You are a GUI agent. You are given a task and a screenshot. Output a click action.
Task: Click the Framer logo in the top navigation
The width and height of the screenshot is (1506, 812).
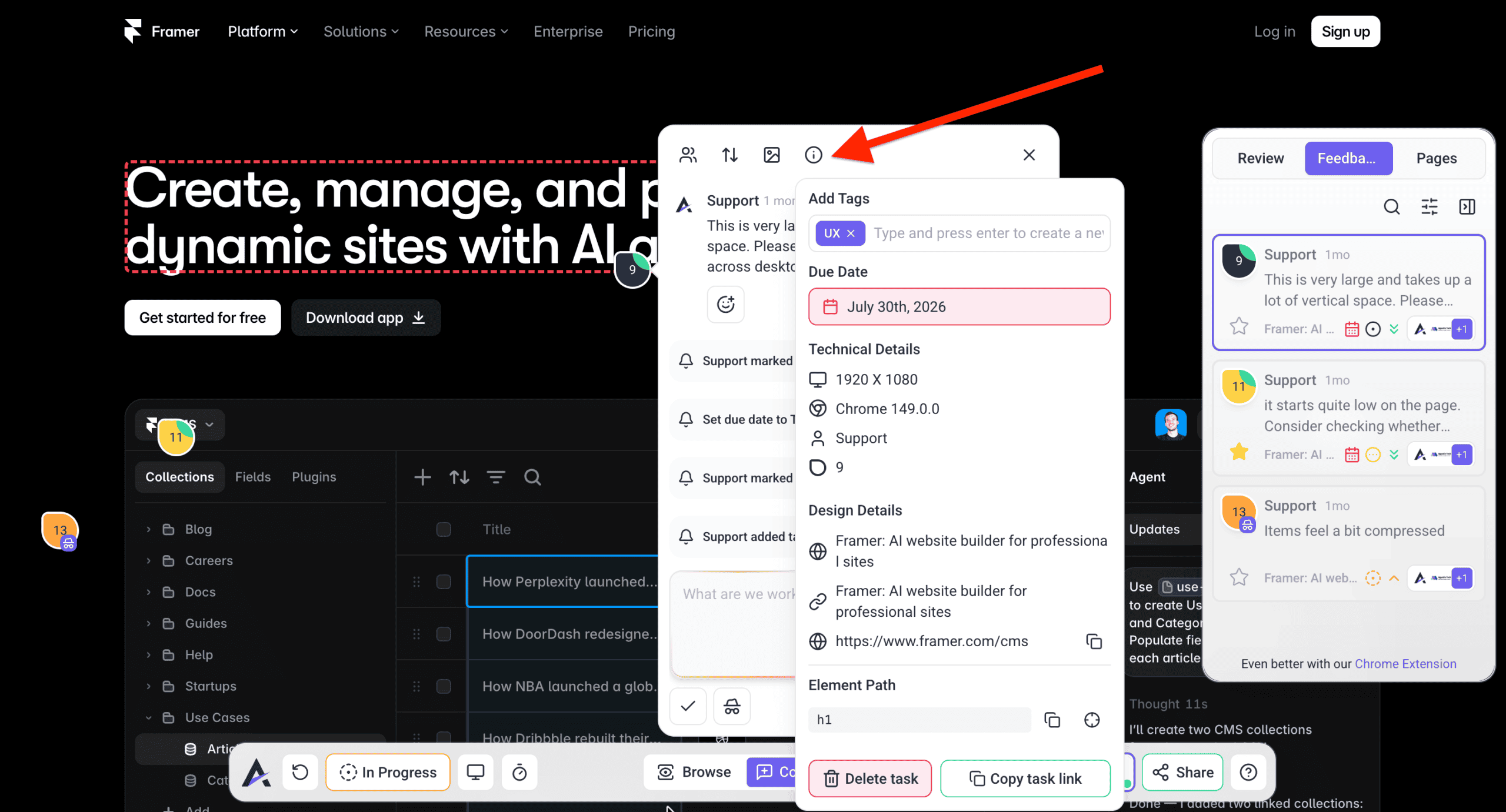tap(162, 31)
